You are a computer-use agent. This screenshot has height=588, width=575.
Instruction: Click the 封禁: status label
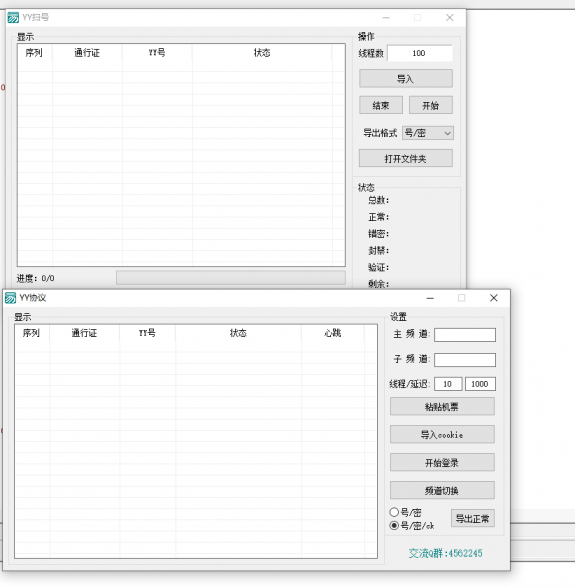click(x=378, y=250)
